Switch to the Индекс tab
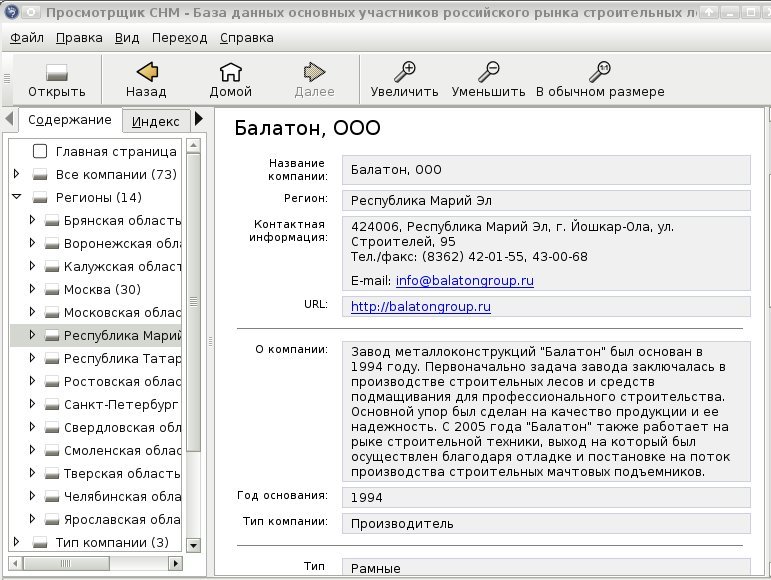The width and height of the screenshot is (771, 580). 155,122
